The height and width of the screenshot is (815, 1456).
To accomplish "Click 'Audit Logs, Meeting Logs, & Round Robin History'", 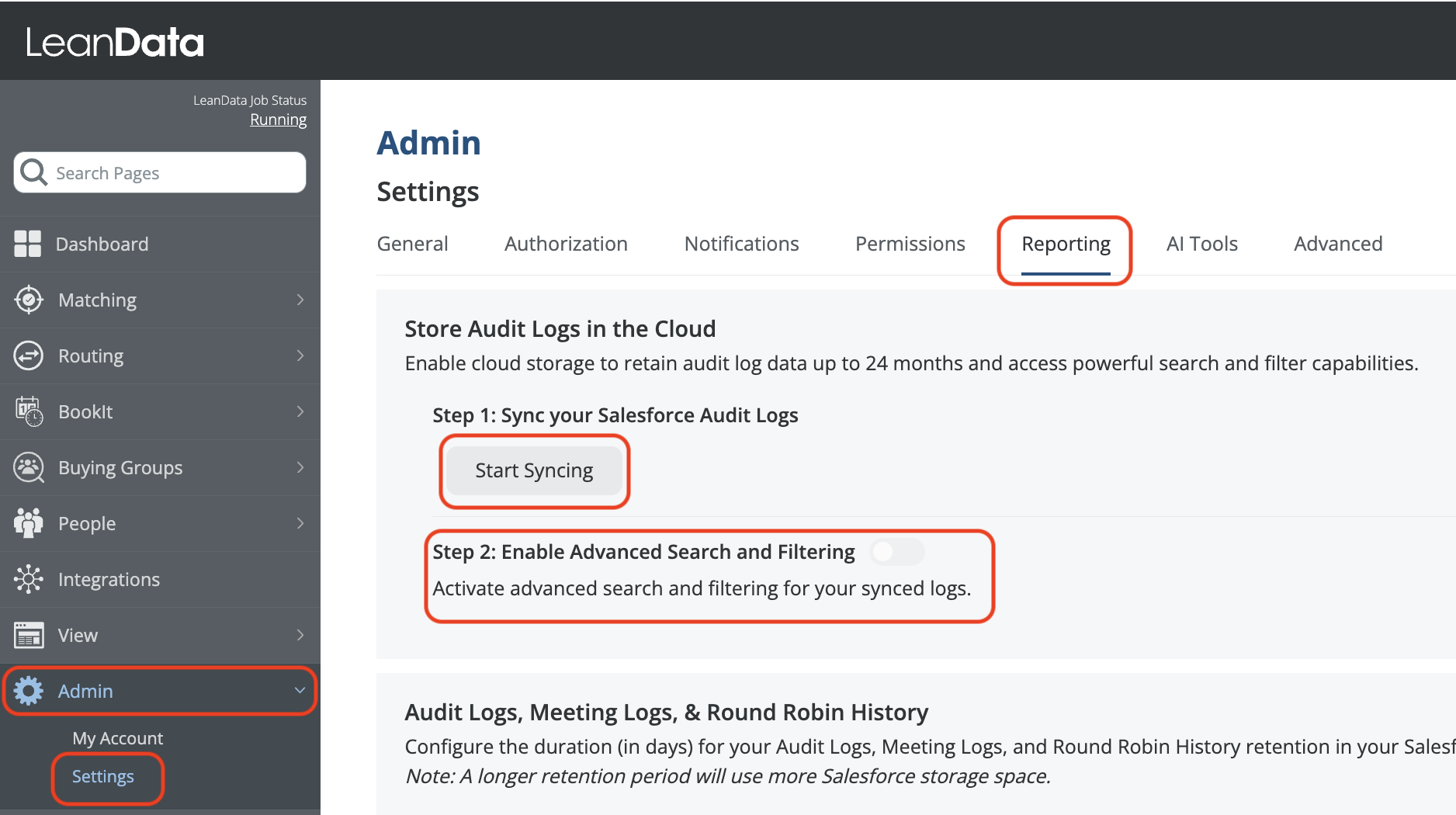I will click(x=666, y=713).
